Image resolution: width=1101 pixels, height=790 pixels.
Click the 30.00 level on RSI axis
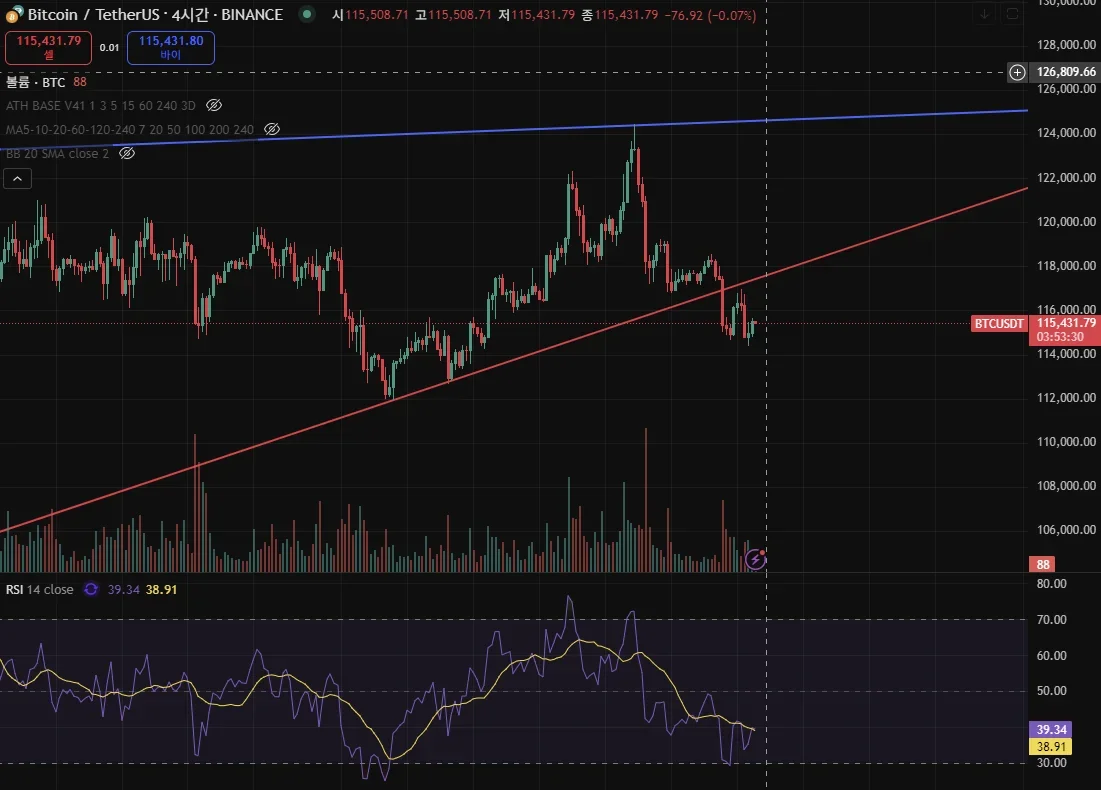(x=1051, y=763)
